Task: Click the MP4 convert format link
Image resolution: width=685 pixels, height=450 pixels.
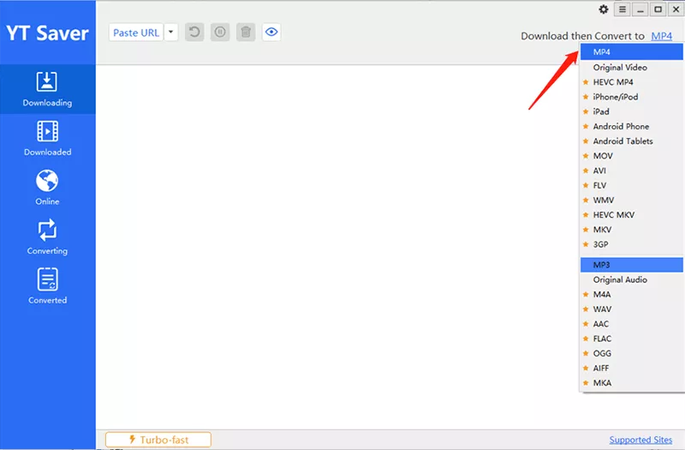Action: click(662, 36)
